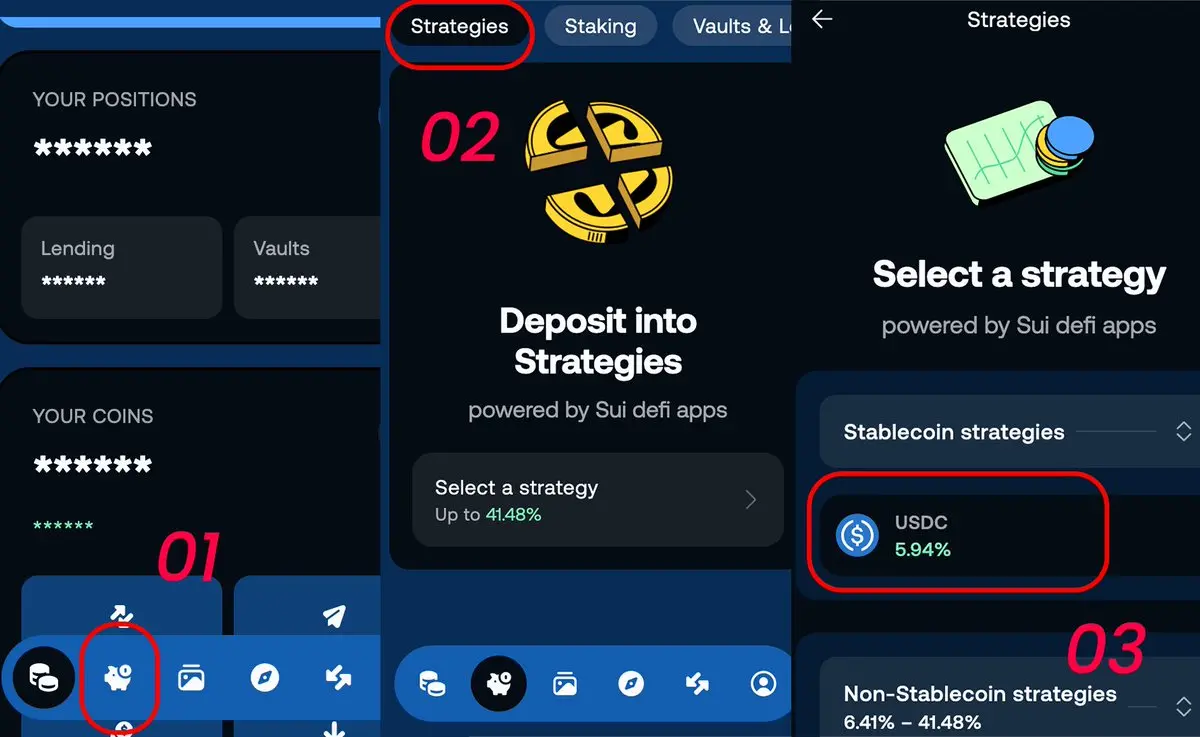Tap the coins icon in left panel nav
Viewport: 1200px width, 737px height.
click(43, 679)
